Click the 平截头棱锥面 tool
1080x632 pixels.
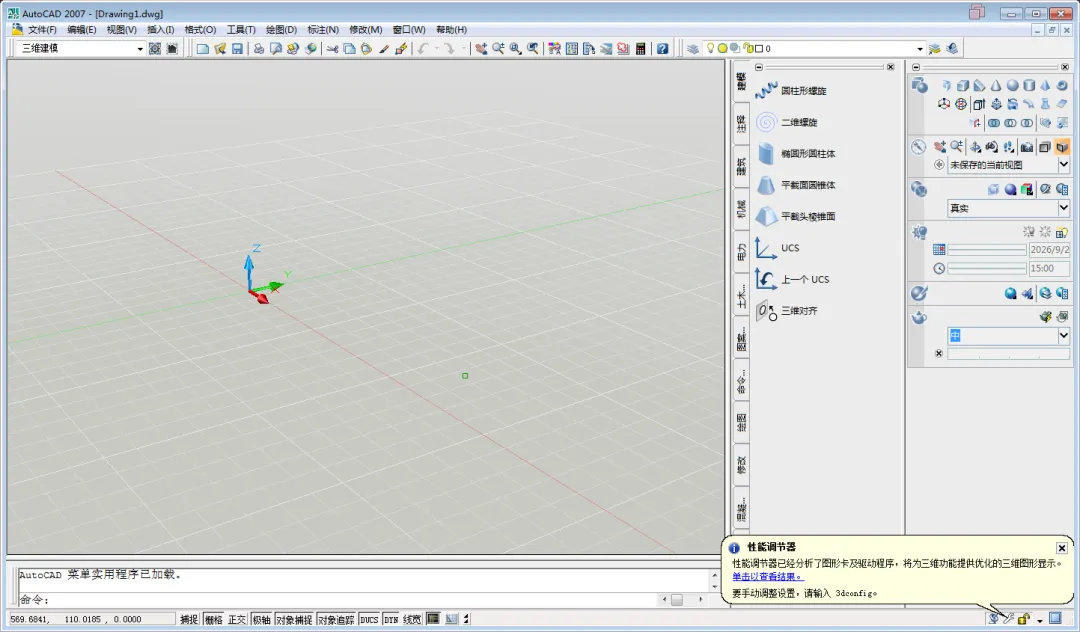[x=795, y=216]
